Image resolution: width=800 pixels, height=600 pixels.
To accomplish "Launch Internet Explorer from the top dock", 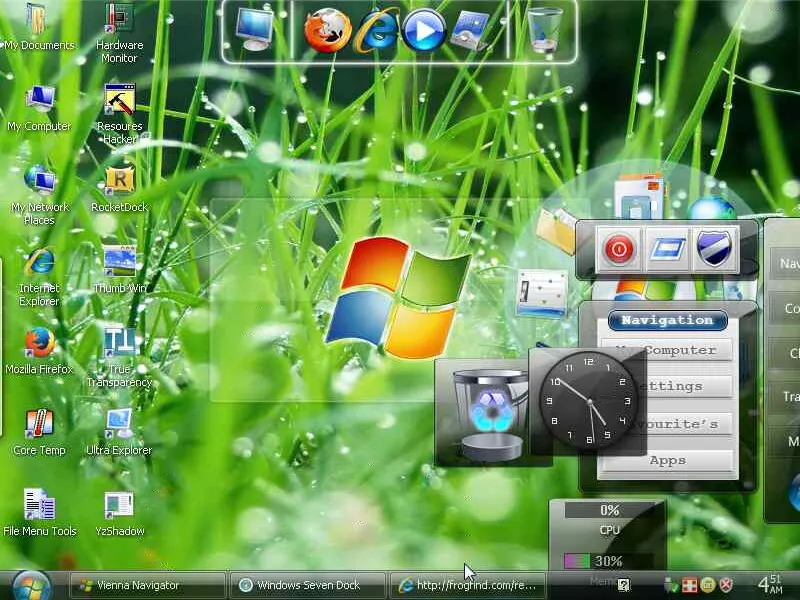I will click(377, 31).
